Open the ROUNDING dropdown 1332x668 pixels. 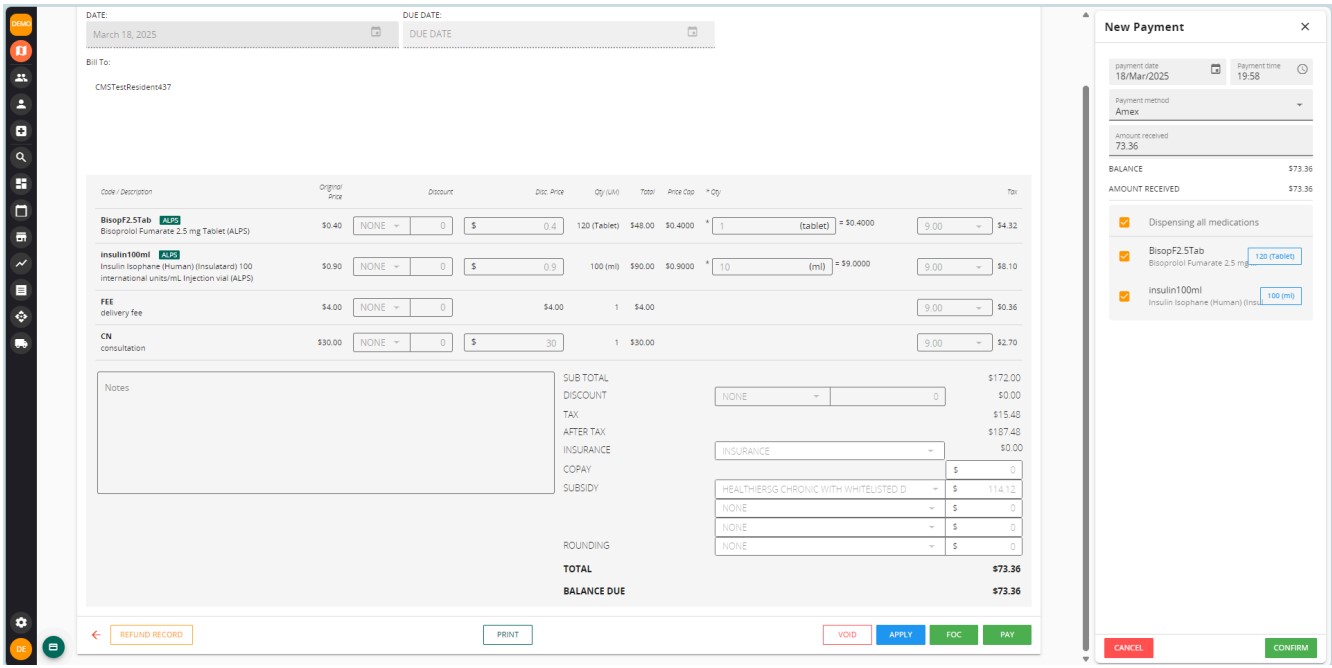[830, 546]
